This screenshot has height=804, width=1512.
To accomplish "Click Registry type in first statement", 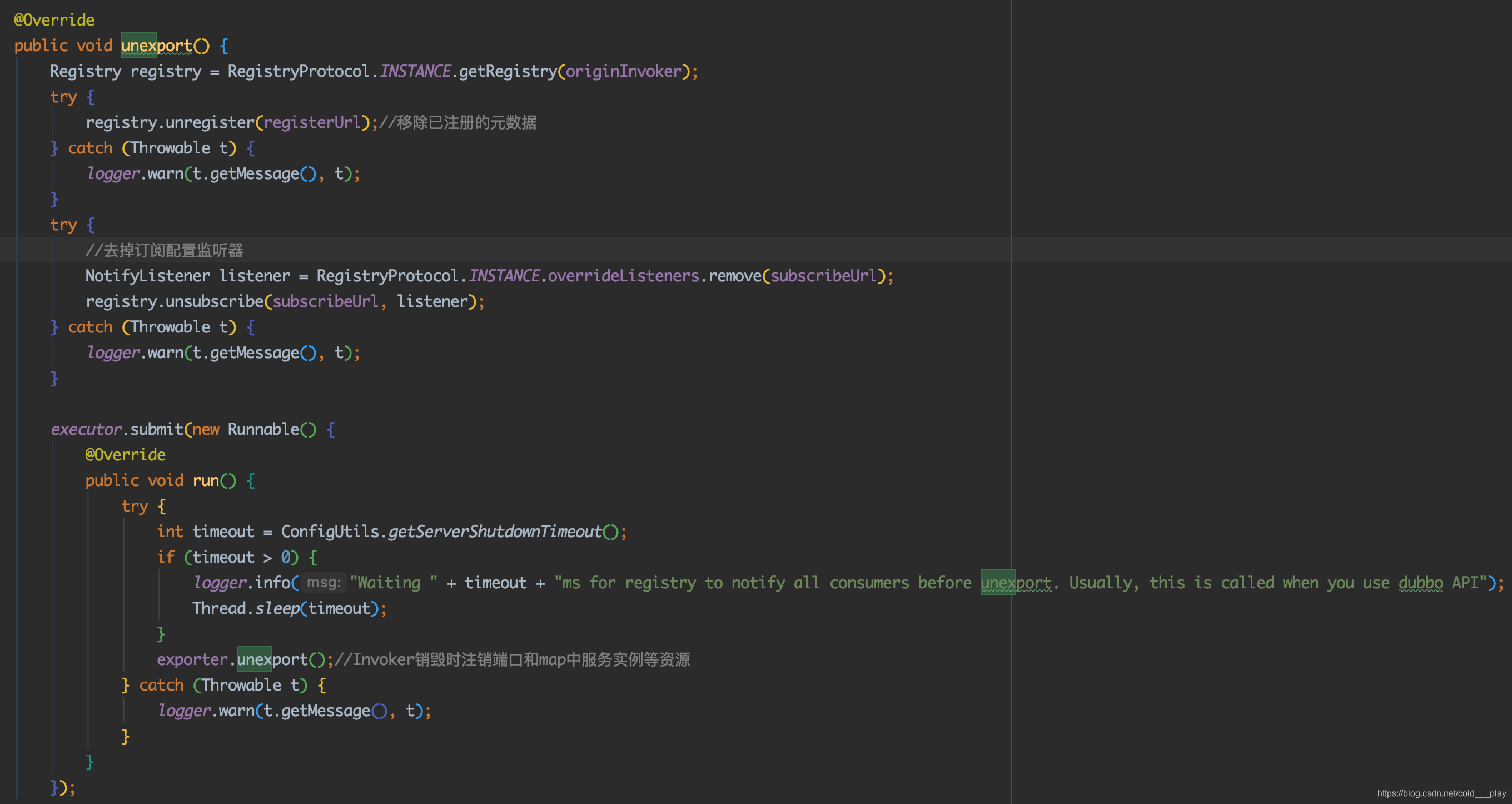I will [x=86, y=72].
